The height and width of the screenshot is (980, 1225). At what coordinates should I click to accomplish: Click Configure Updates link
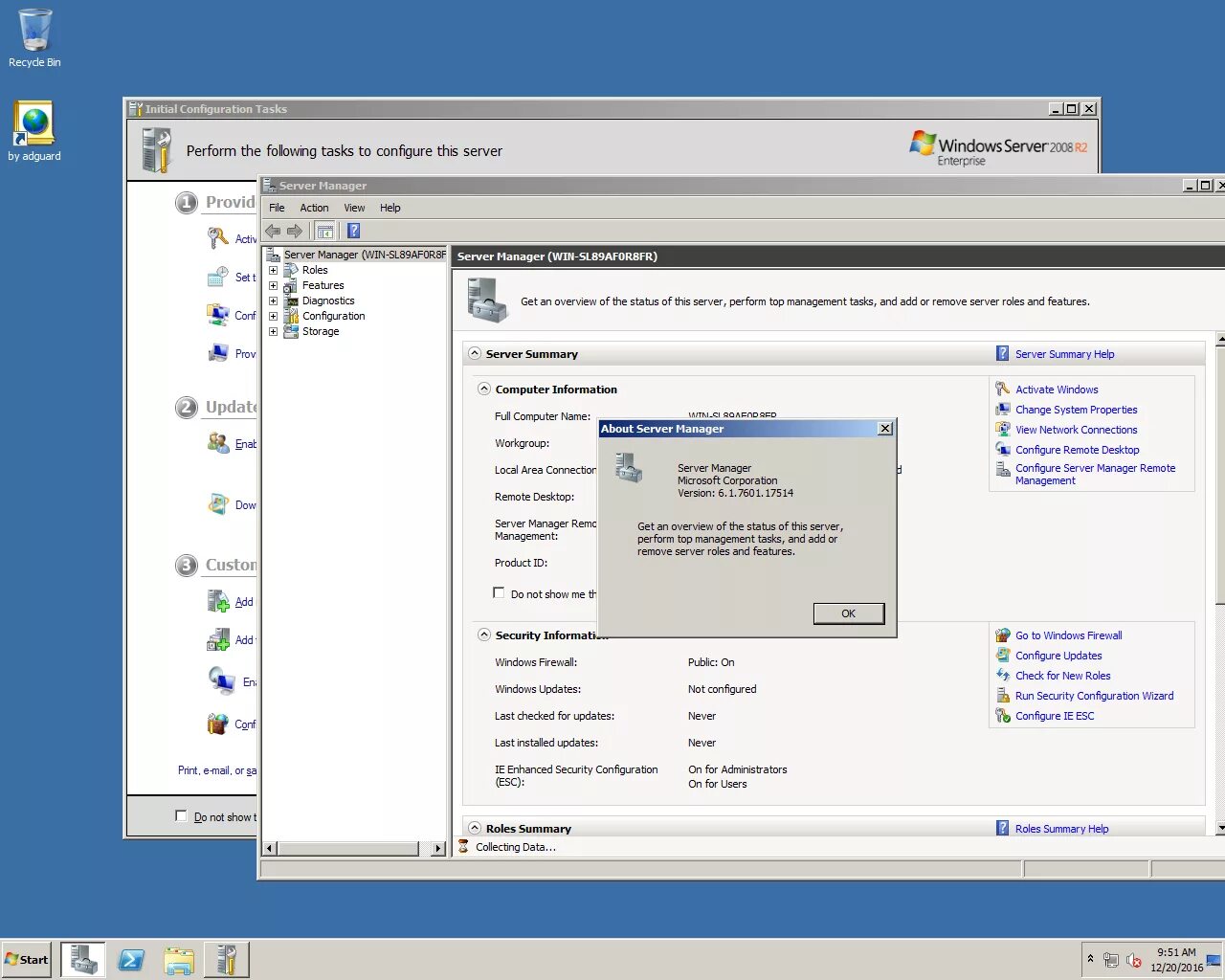tap(1058, 656)
